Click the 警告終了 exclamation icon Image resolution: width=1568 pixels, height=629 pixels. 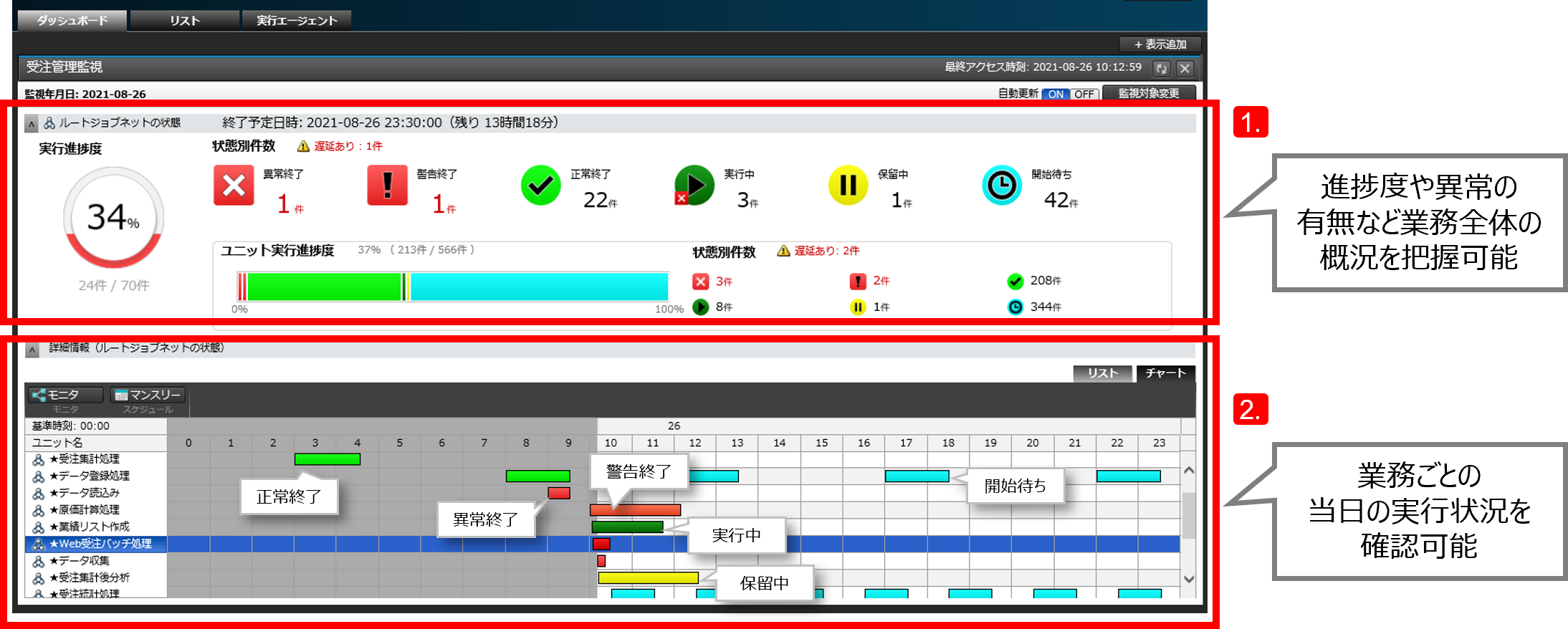point(387,186)
